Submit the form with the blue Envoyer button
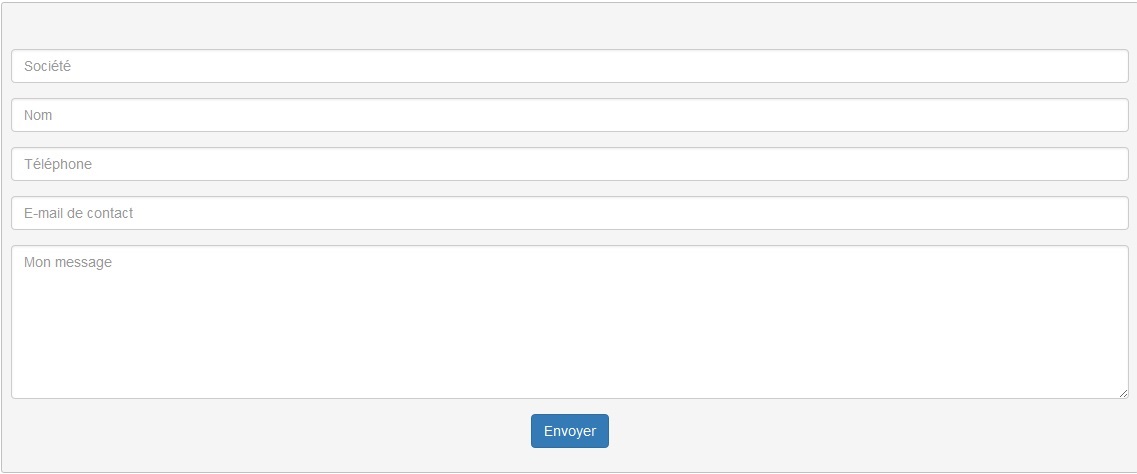This screenshot has height=474, width=1137. (569, 431)
